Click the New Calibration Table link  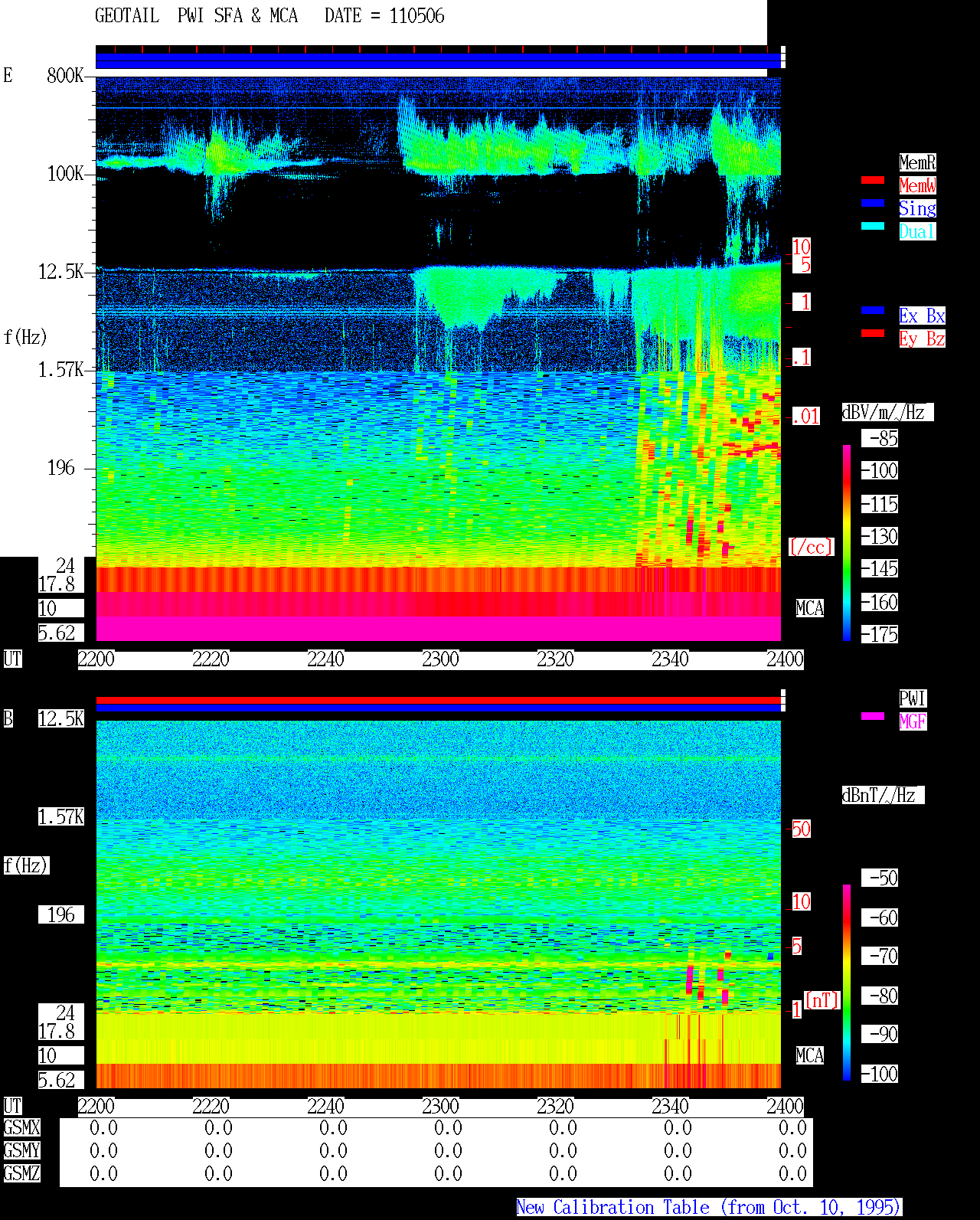709,1208
